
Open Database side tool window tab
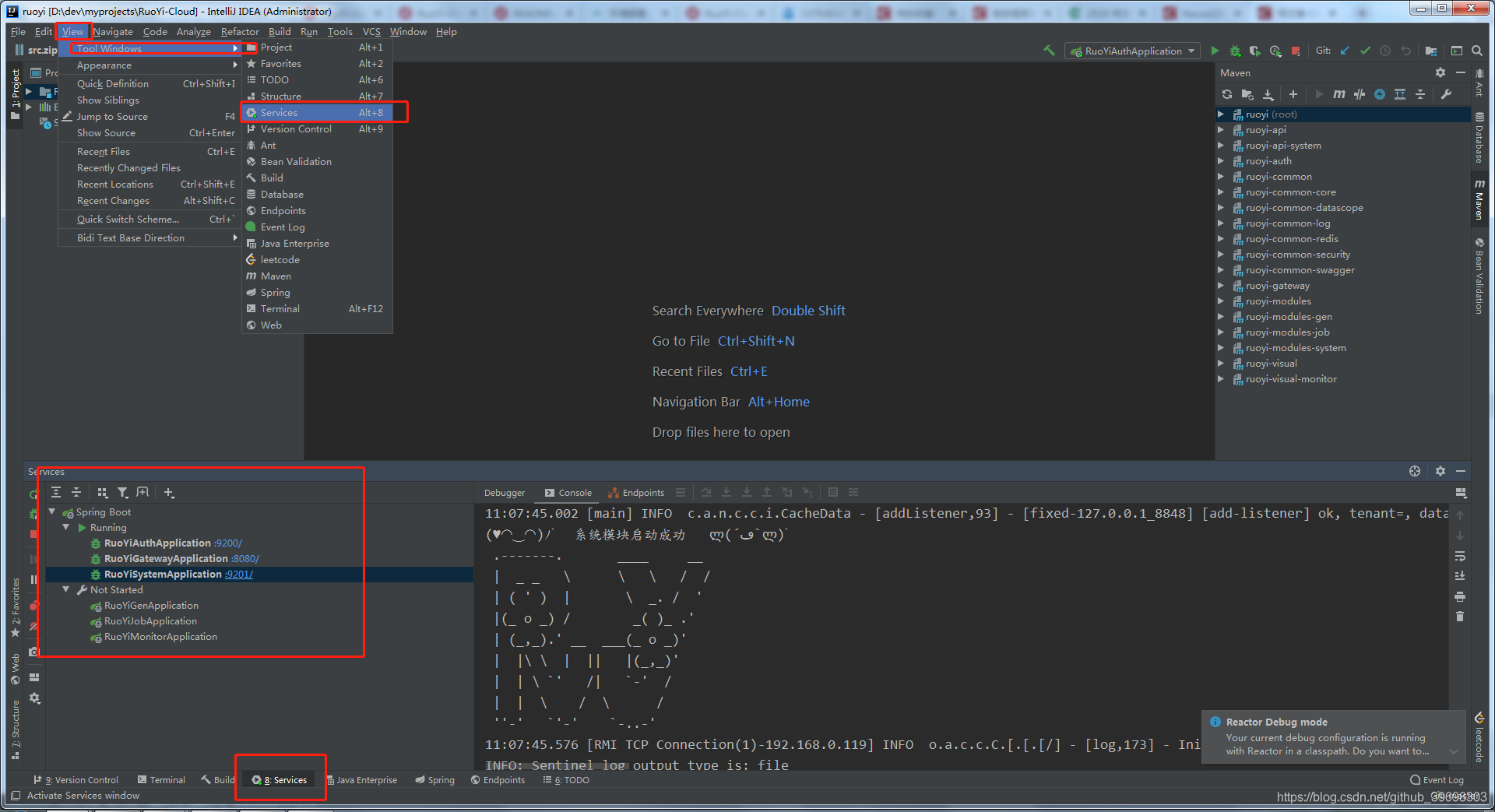click(1479, 138)
